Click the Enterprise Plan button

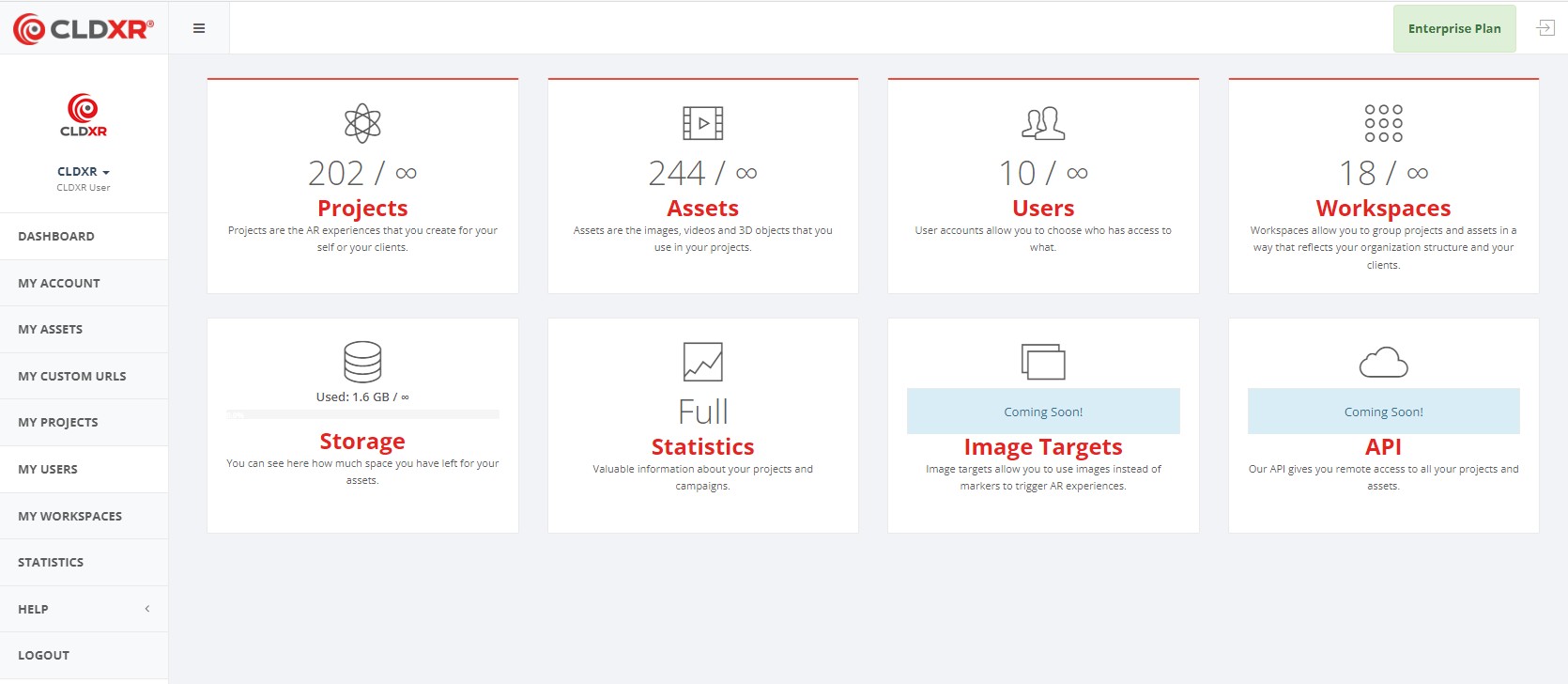point(1453,28)
